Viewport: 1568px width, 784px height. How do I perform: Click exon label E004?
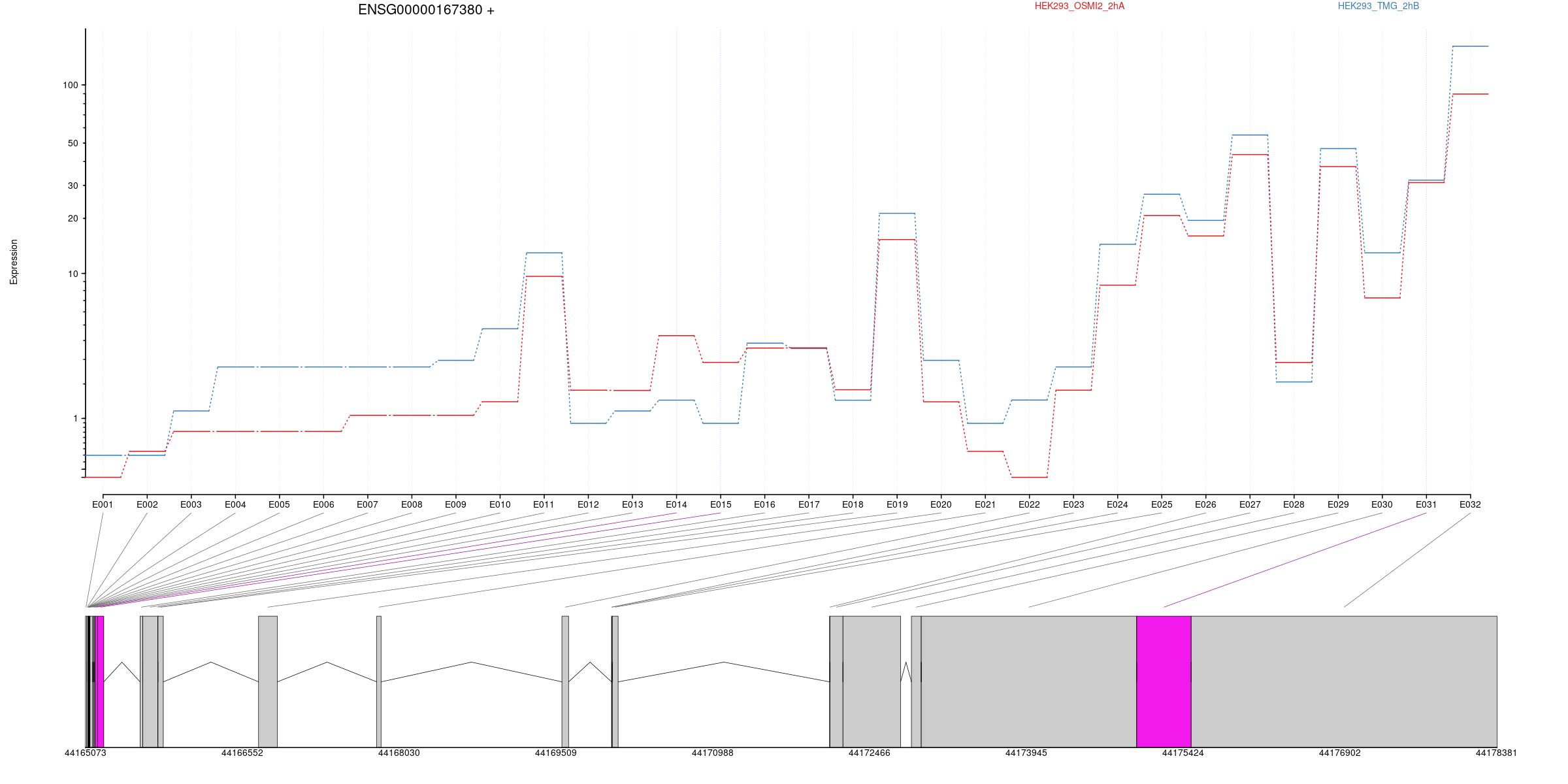pyautogui.click(x=235, y=504)
